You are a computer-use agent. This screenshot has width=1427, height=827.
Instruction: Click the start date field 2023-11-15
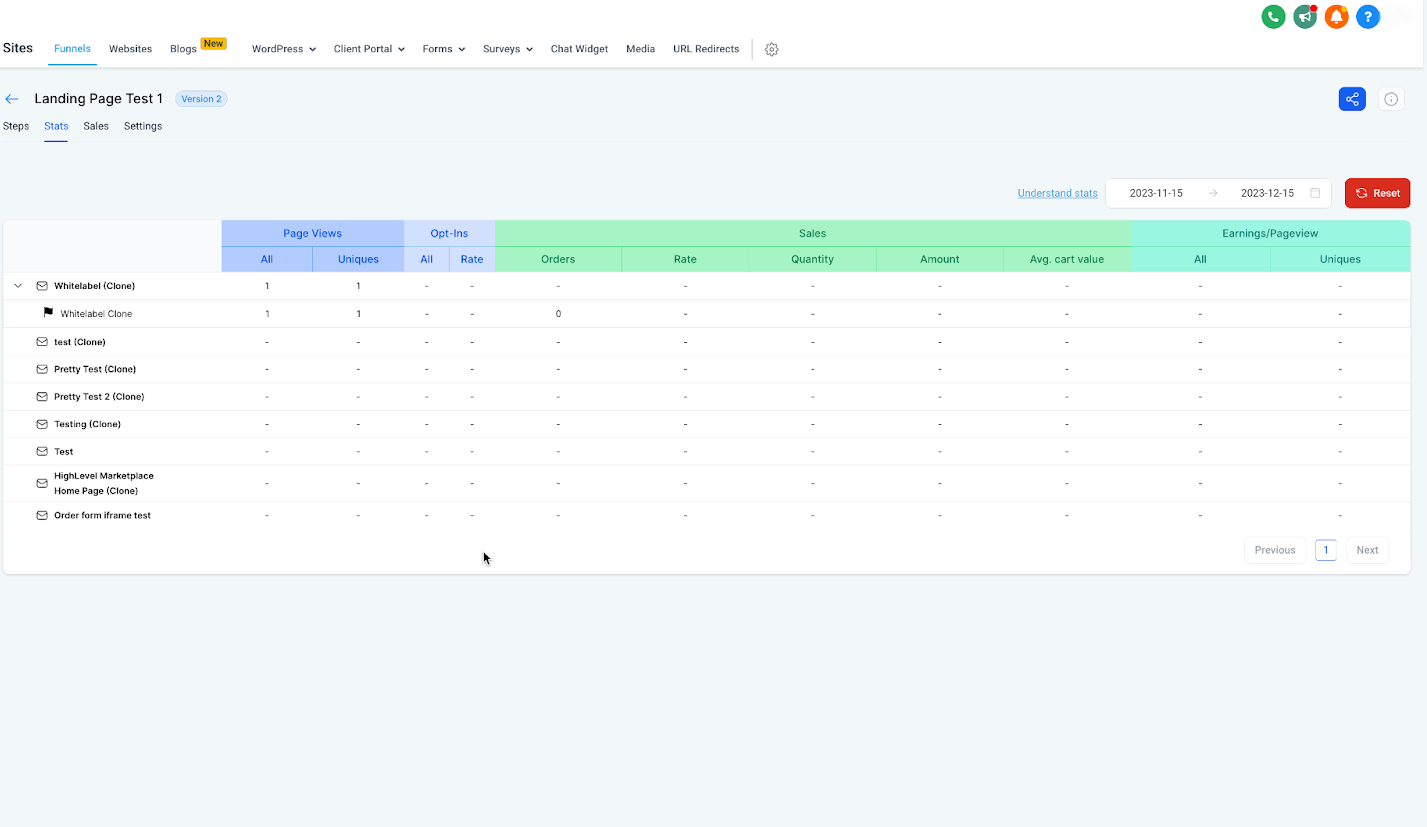point(1156,193)
